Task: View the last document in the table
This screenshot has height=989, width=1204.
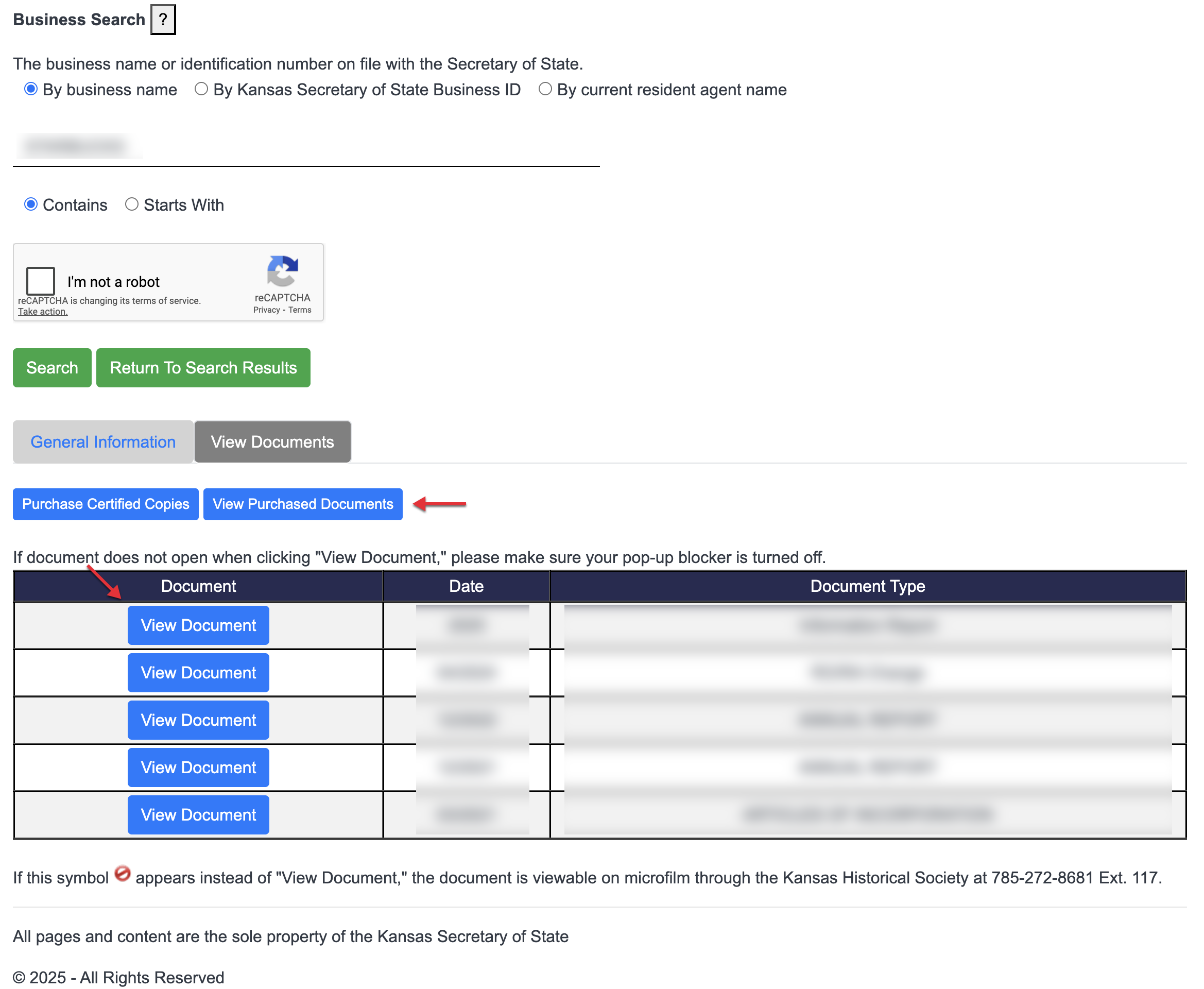Action: click(198, 815)
